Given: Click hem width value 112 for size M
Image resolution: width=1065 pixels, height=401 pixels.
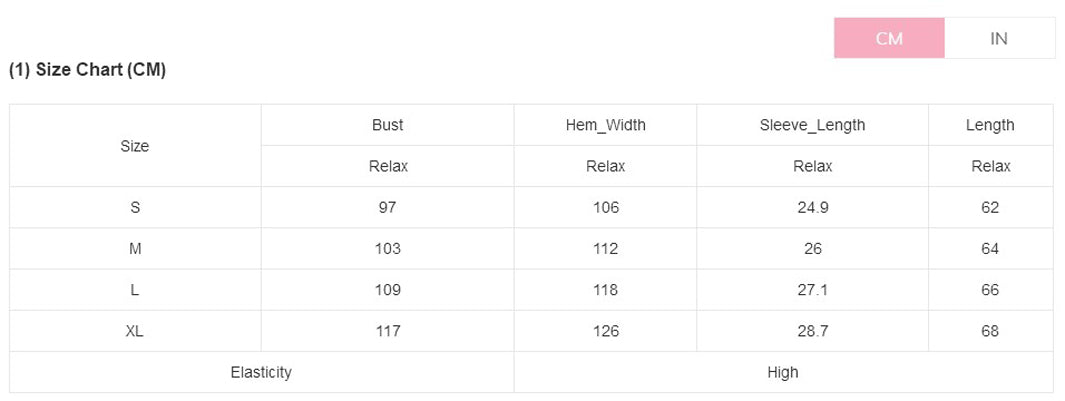Looking at the screenshot, I should [x=605, y=249].
